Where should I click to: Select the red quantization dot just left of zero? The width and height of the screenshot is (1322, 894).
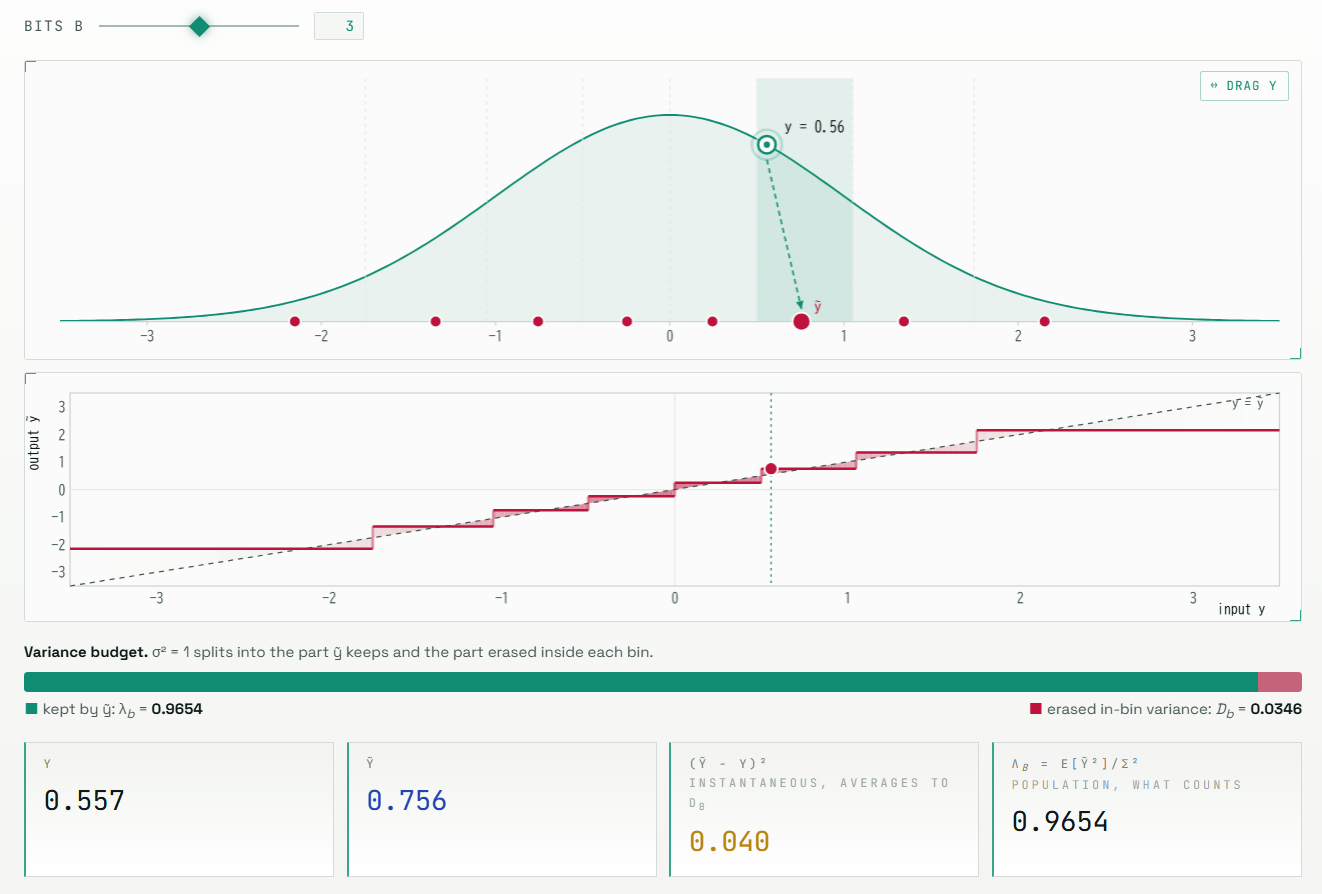[627, 321]
